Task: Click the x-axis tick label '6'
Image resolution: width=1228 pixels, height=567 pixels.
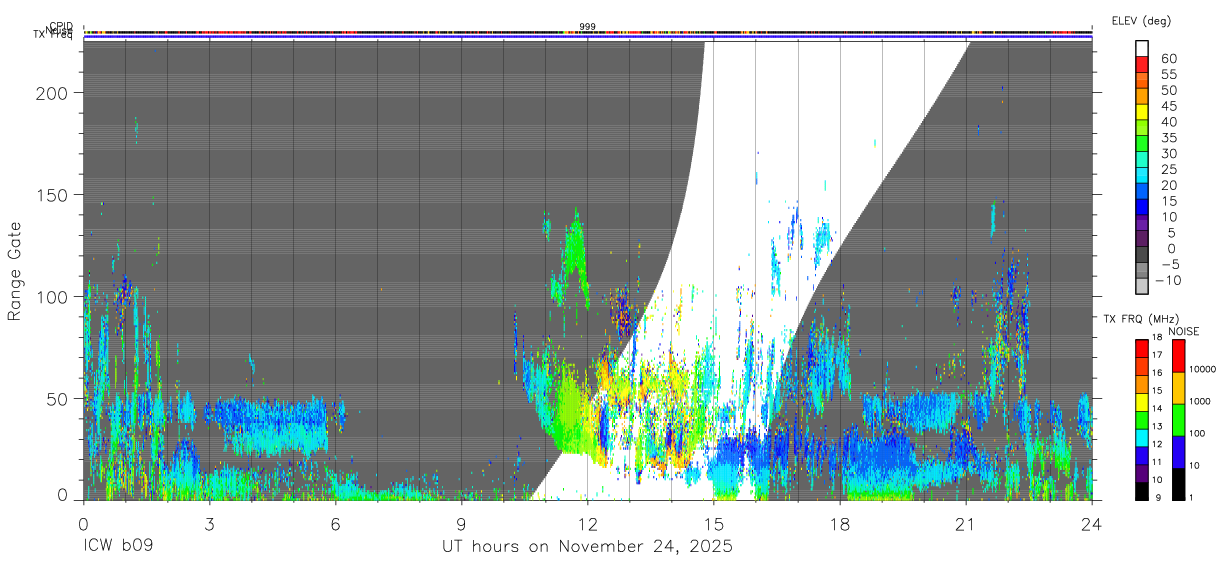Action: (335, 523)
